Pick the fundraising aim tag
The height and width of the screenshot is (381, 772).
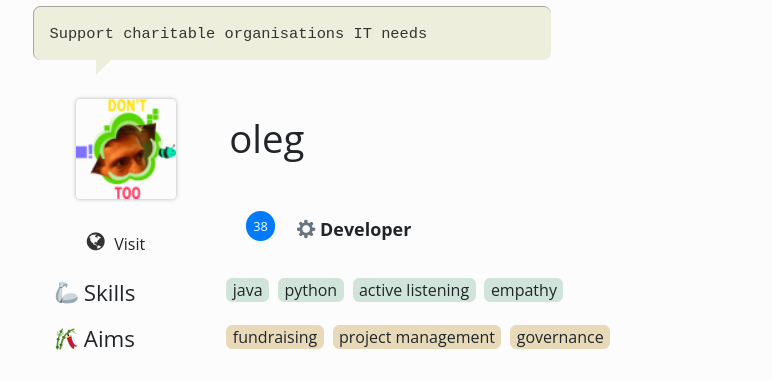coord(275,337)
